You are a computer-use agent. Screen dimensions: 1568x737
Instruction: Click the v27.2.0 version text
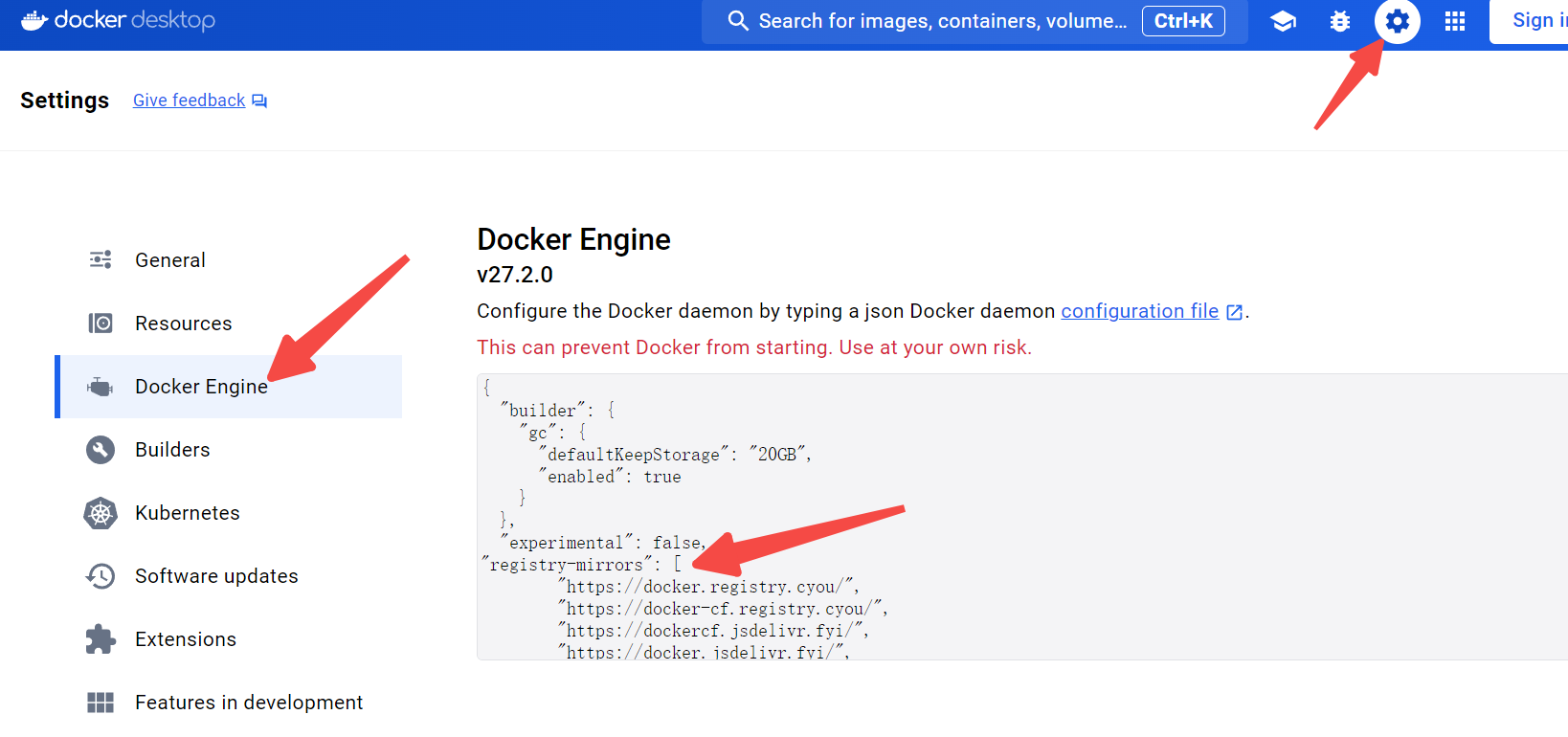515,275
